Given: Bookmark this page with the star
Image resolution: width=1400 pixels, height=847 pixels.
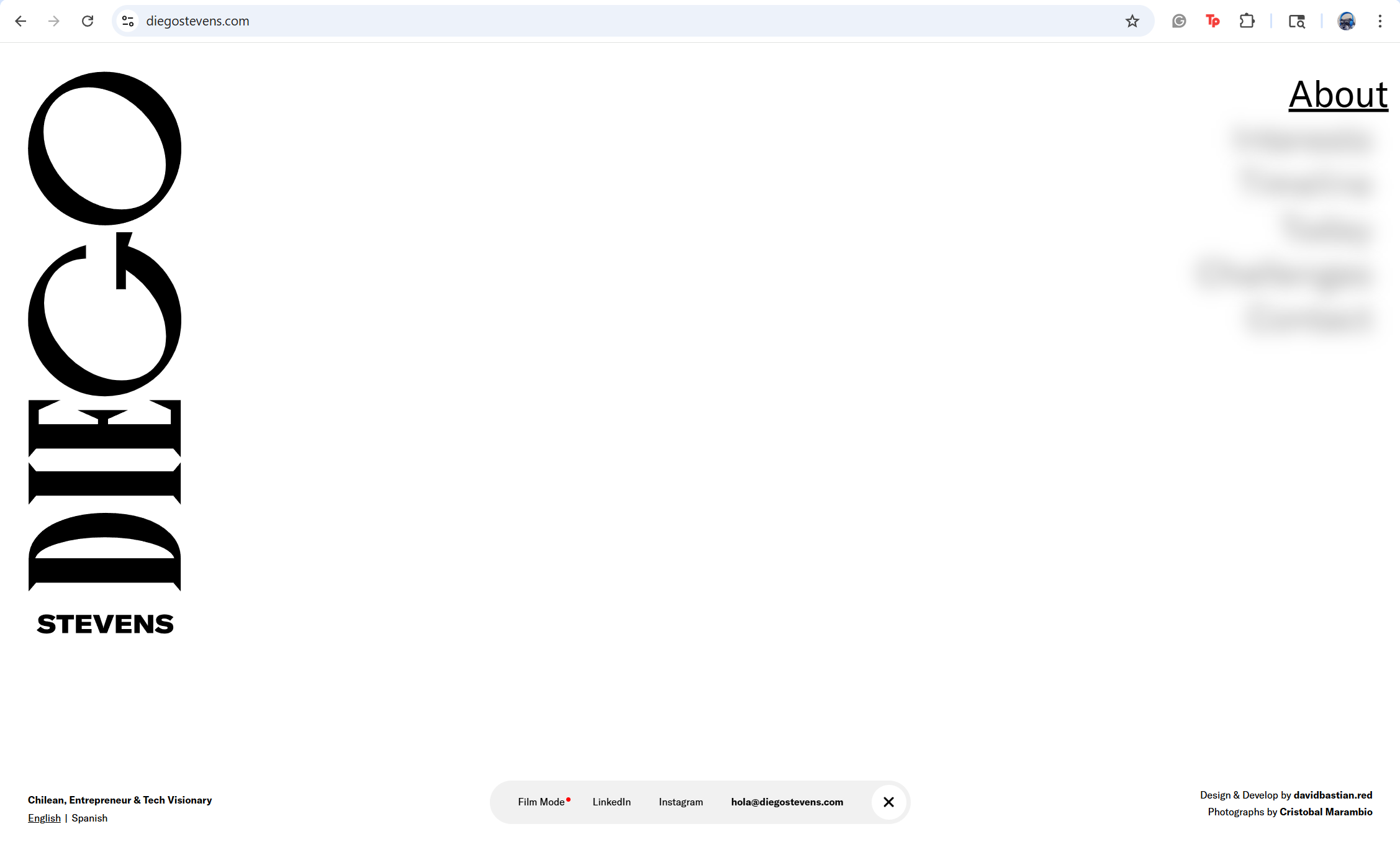Looking at the screenshot, I should 1132,21.
